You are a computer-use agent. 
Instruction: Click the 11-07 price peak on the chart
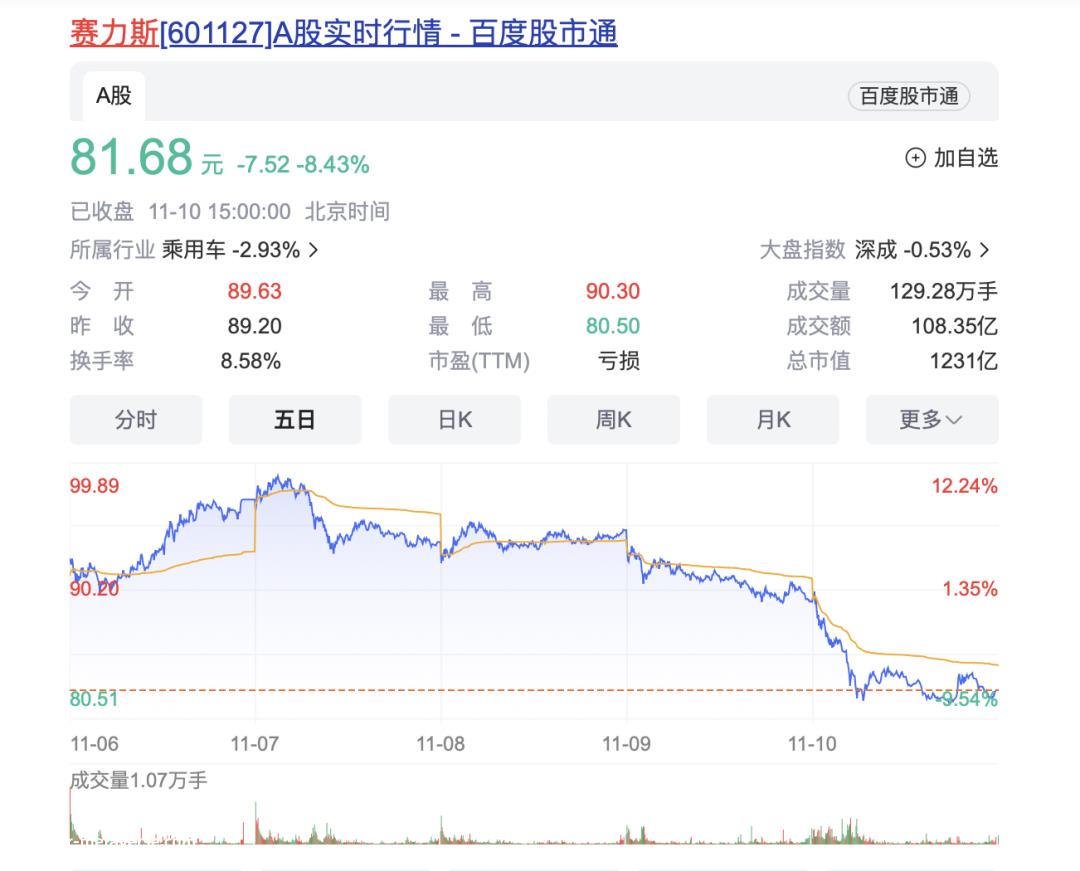278,476
